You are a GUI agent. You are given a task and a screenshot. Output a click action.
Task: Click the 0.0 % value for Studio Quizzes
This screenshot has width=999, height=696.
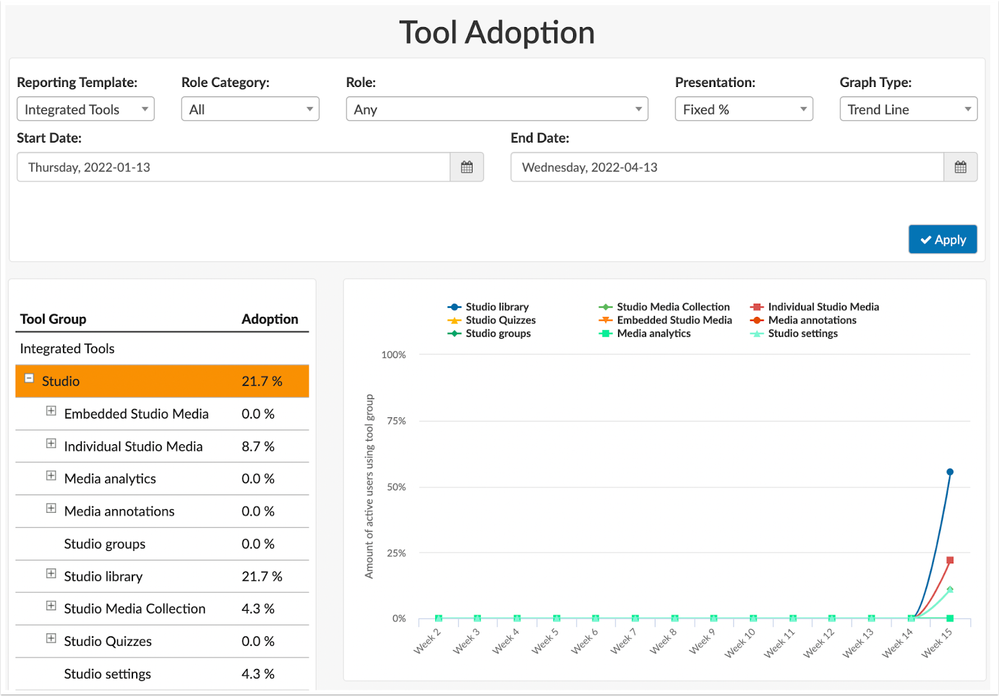click(258, 641)
